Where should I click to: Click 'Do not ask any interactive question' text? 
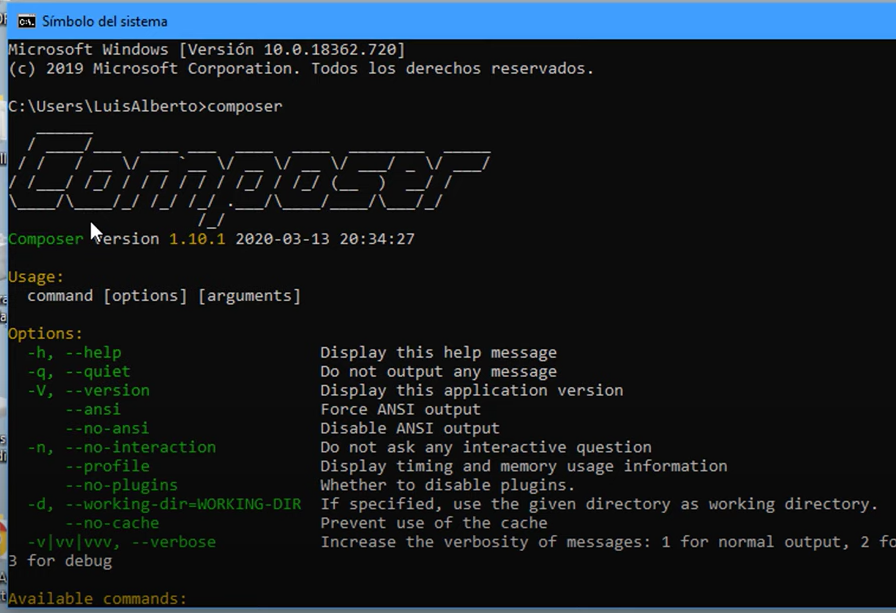pos(486,447)
